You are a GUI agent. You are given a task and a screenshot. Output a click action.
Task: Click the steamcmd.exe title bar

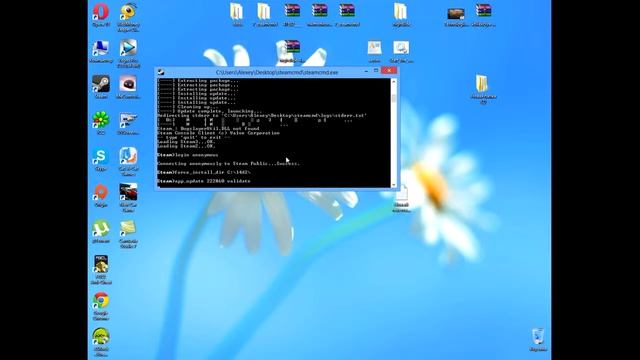[x=277, y=72]
